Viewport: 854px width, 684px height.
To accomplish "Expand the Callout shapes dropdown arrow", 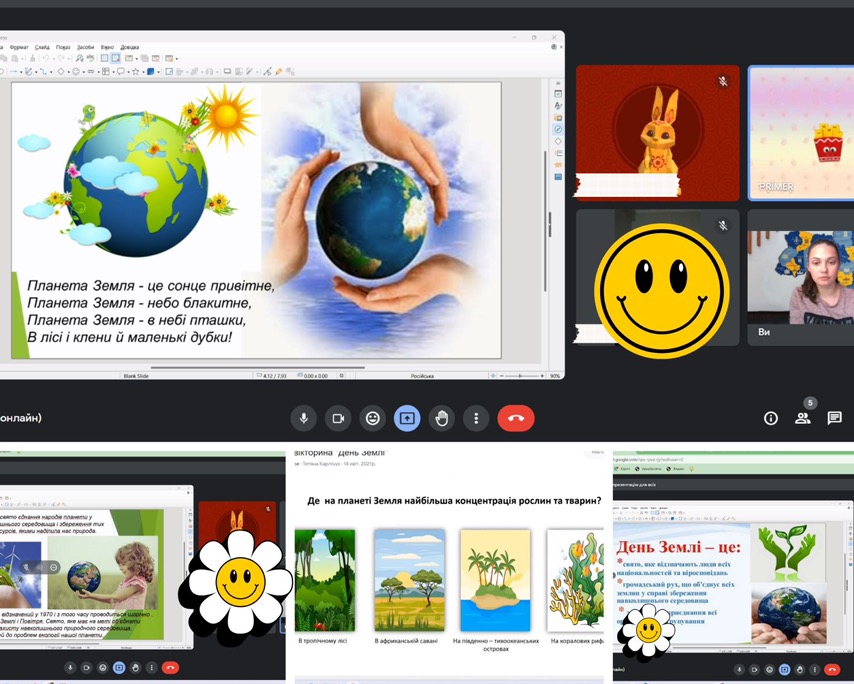I will click(x=128, y=71).
